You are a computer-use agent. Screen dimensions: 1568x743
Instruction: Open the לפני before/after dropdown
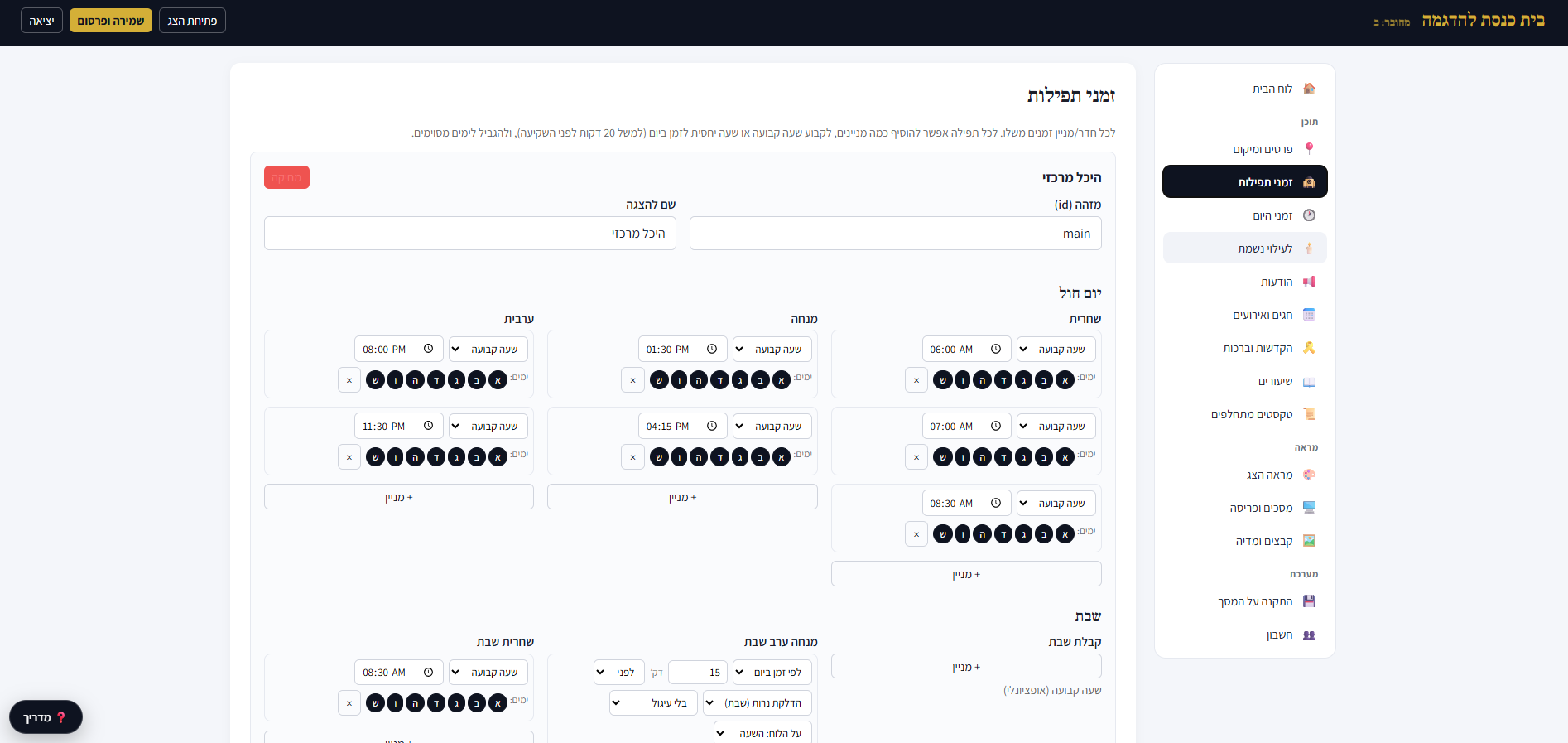pyautogui.click(x=619, y=672)
